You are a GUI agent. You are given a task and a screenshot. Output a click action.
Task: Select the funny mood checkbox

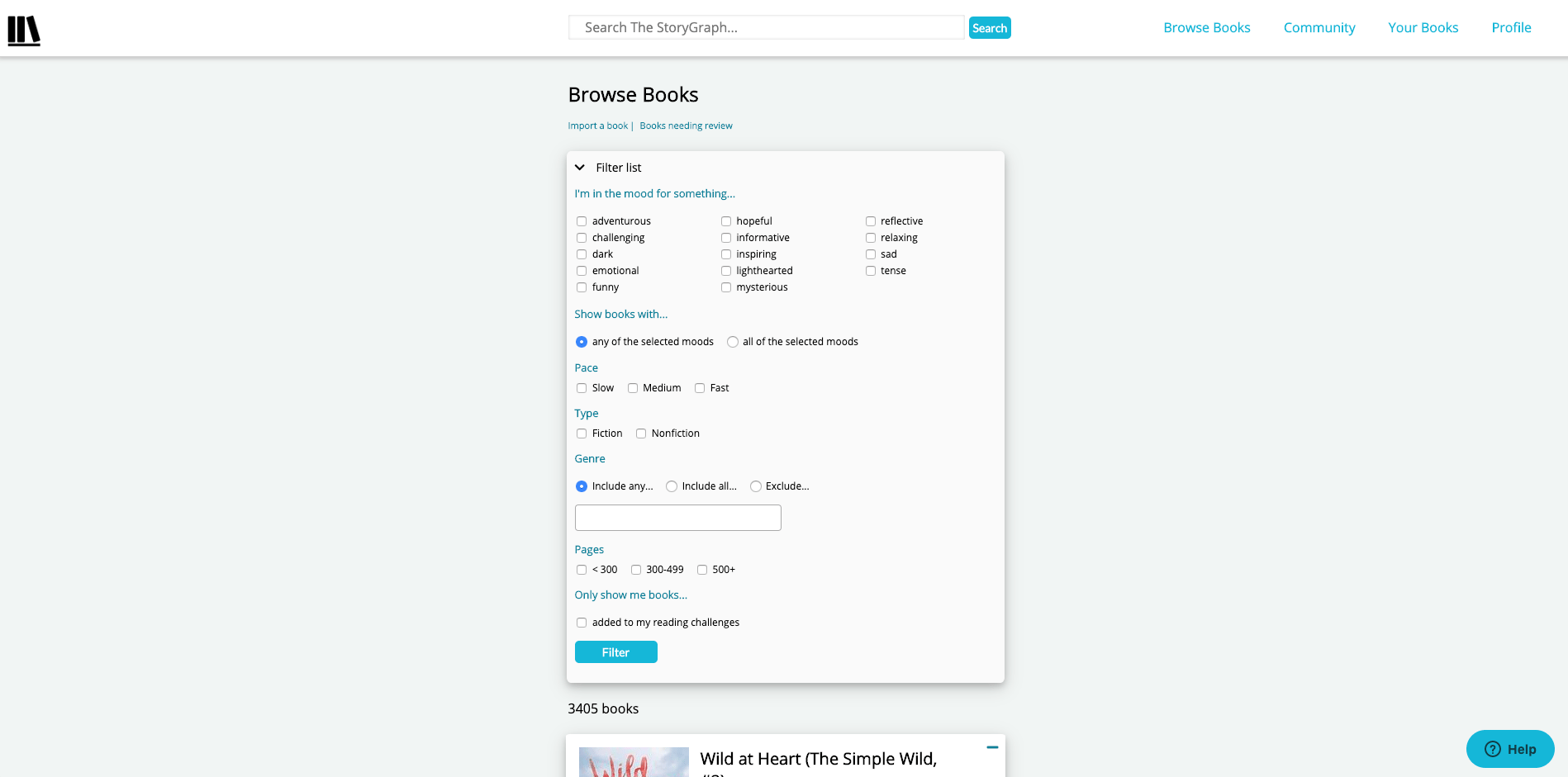pos(582,287)
